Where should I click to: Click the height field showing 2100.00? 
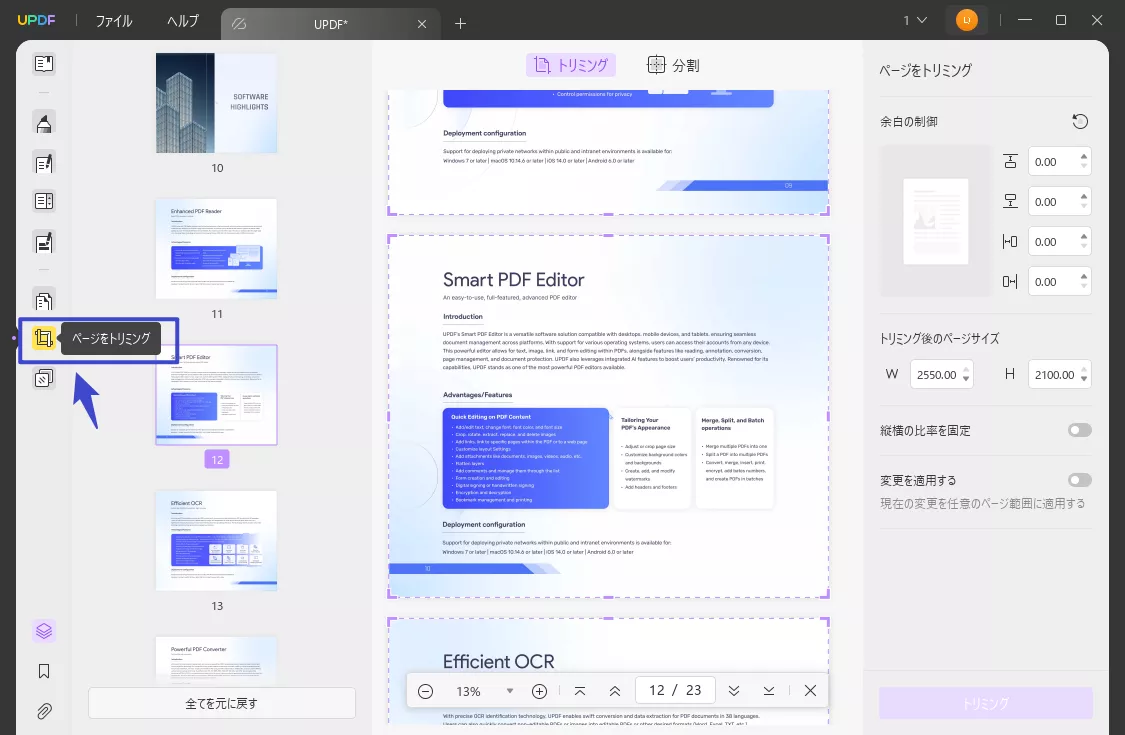point(1059,374)
